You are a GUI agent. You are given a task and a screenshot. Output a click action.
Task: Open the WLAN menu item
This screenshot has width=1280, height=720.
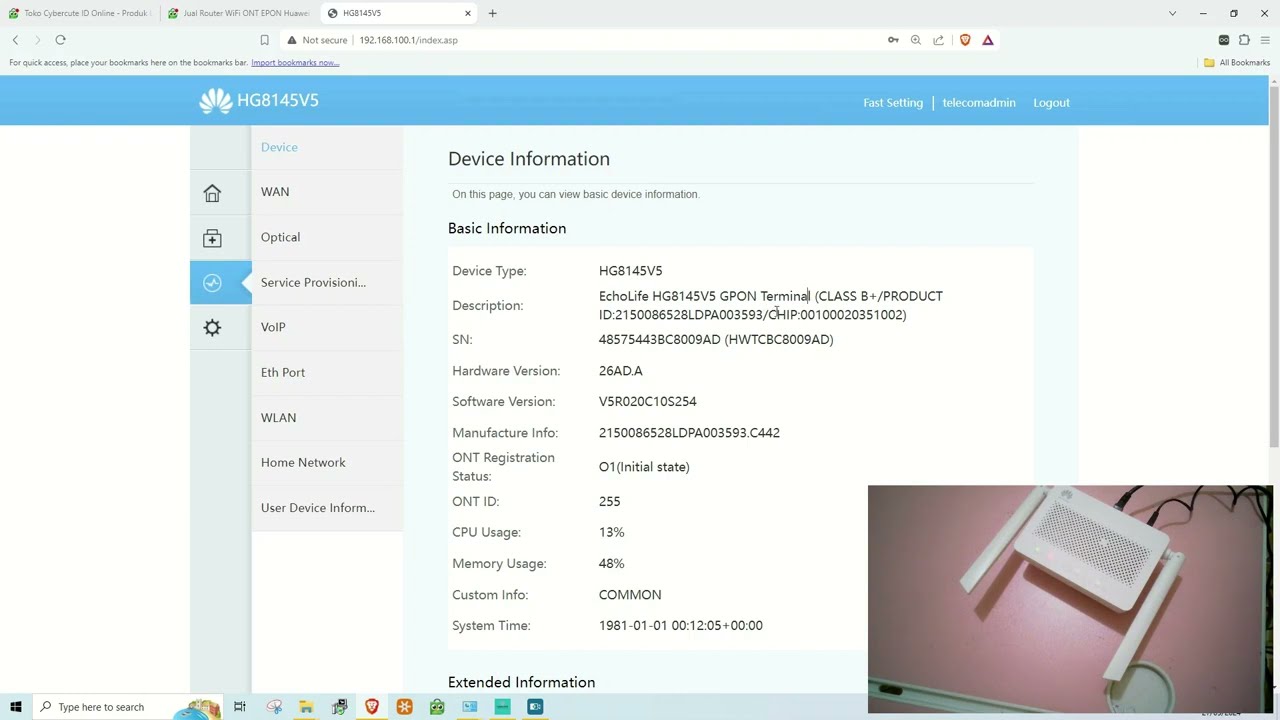(278, 417)
